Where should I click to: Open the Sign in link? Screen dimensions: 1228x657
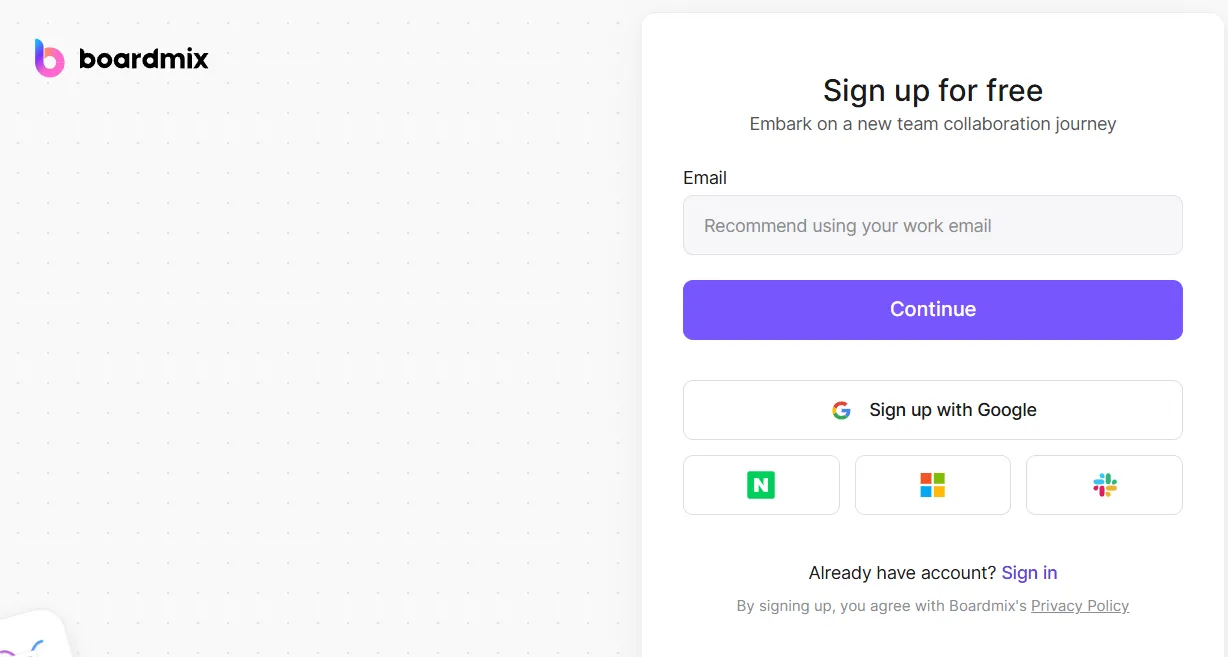[1029, 573]
